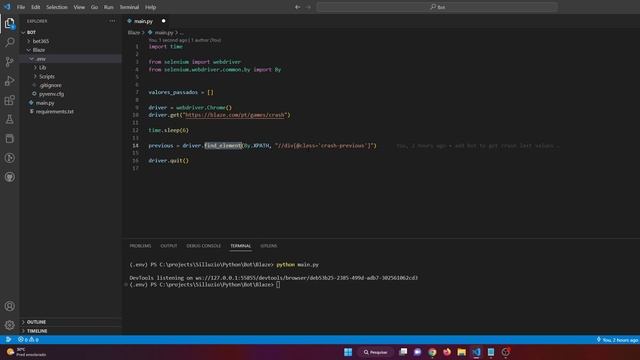Expand the Scripts folder
The height and width of the screenshot is (360, 640).
(35, 76)
